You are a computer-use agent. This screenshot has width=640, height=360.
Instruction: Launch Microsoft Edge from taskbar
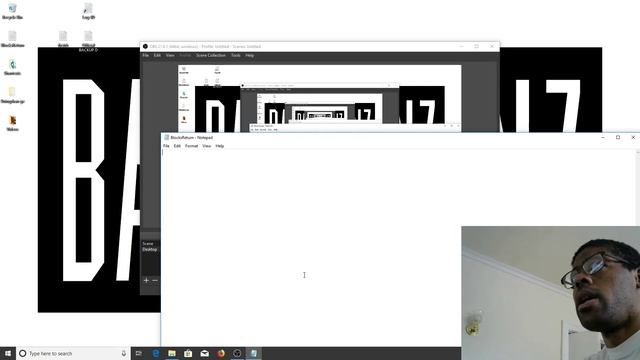(156, 353)
